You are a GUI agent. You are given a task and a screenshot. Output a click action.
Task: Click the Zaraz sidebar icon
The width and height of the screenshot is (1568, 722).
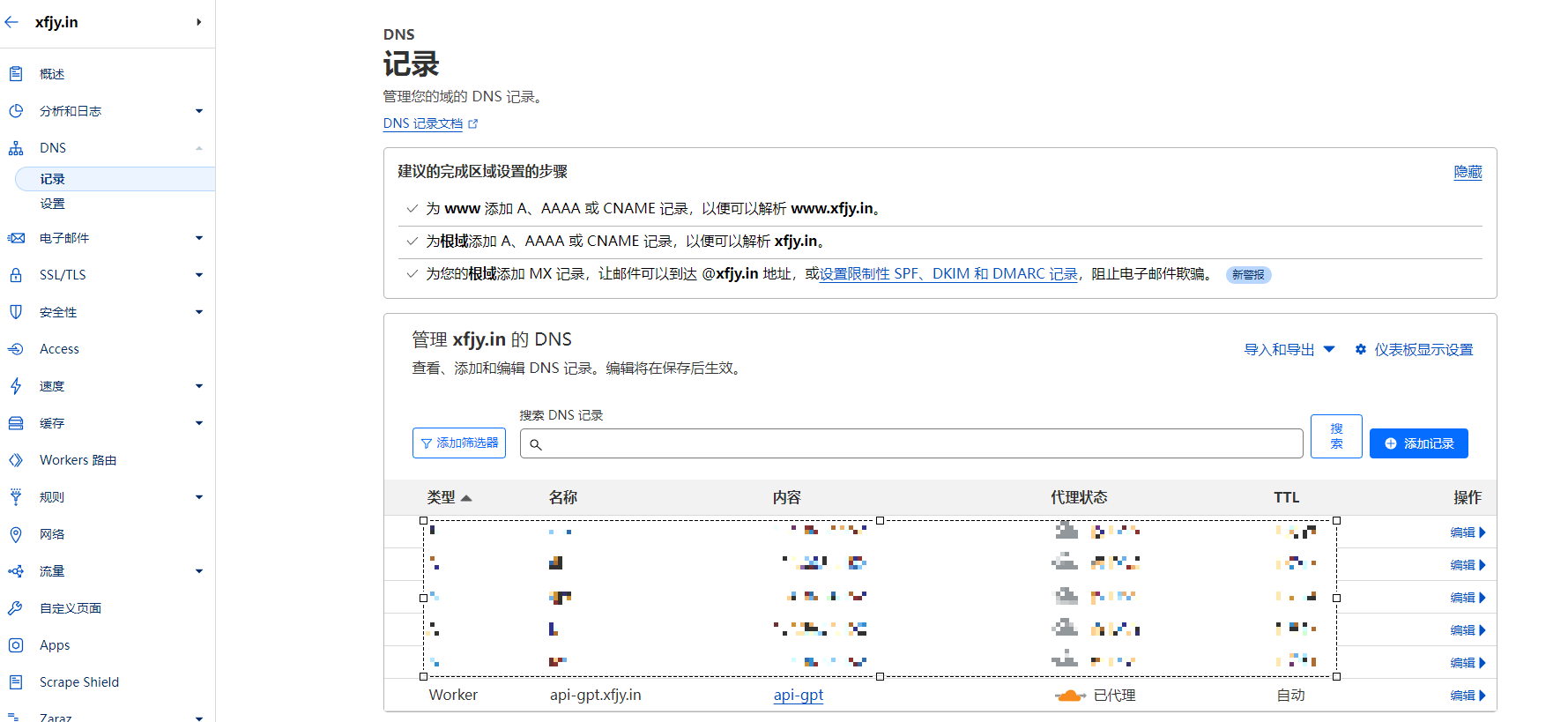coord(14,718)
